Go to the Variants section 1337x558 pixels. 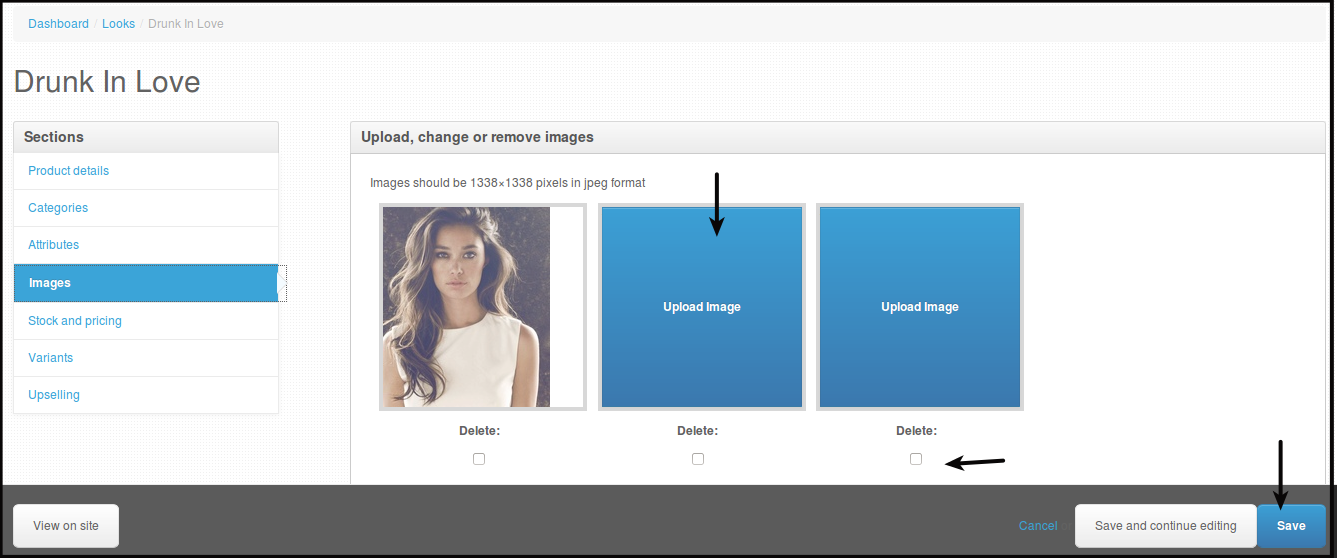(146, 358)
